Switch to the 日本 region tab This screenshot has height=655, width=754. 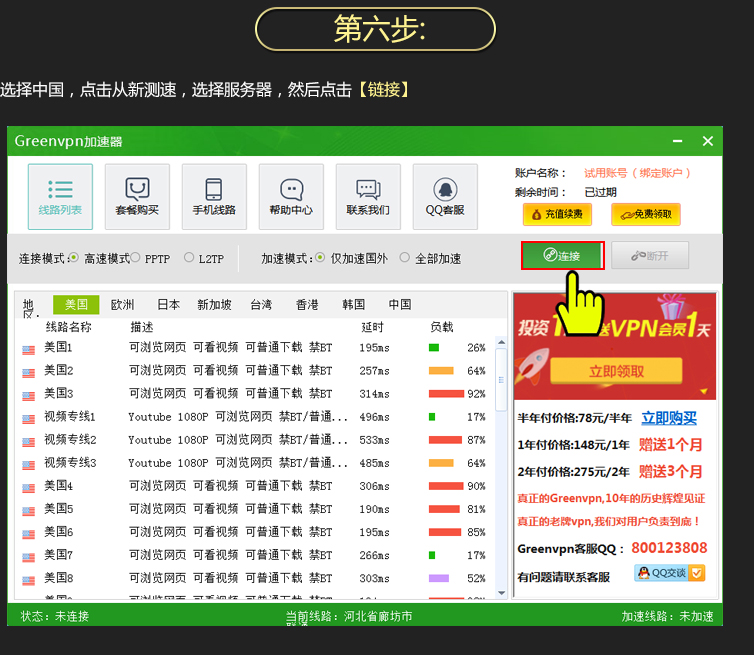(168, 305)
